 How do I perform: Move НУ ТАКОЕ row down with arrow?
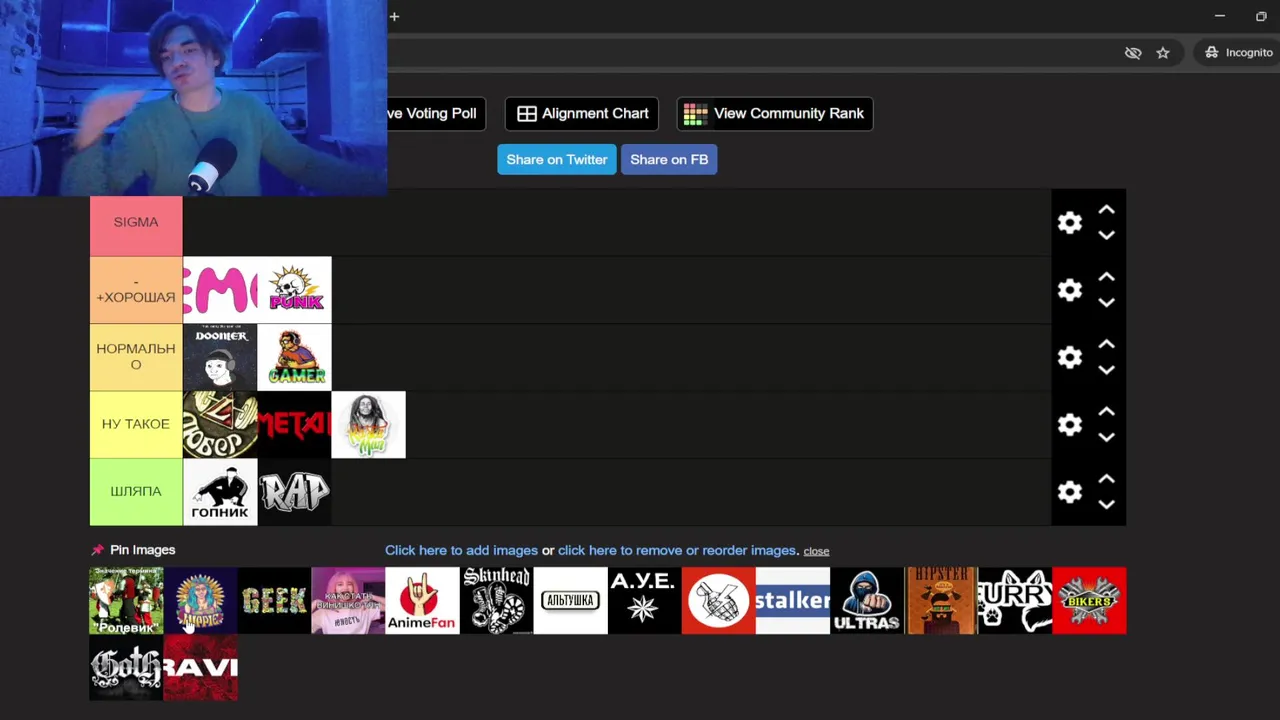pyautogui.click(x=1106, y=436)
